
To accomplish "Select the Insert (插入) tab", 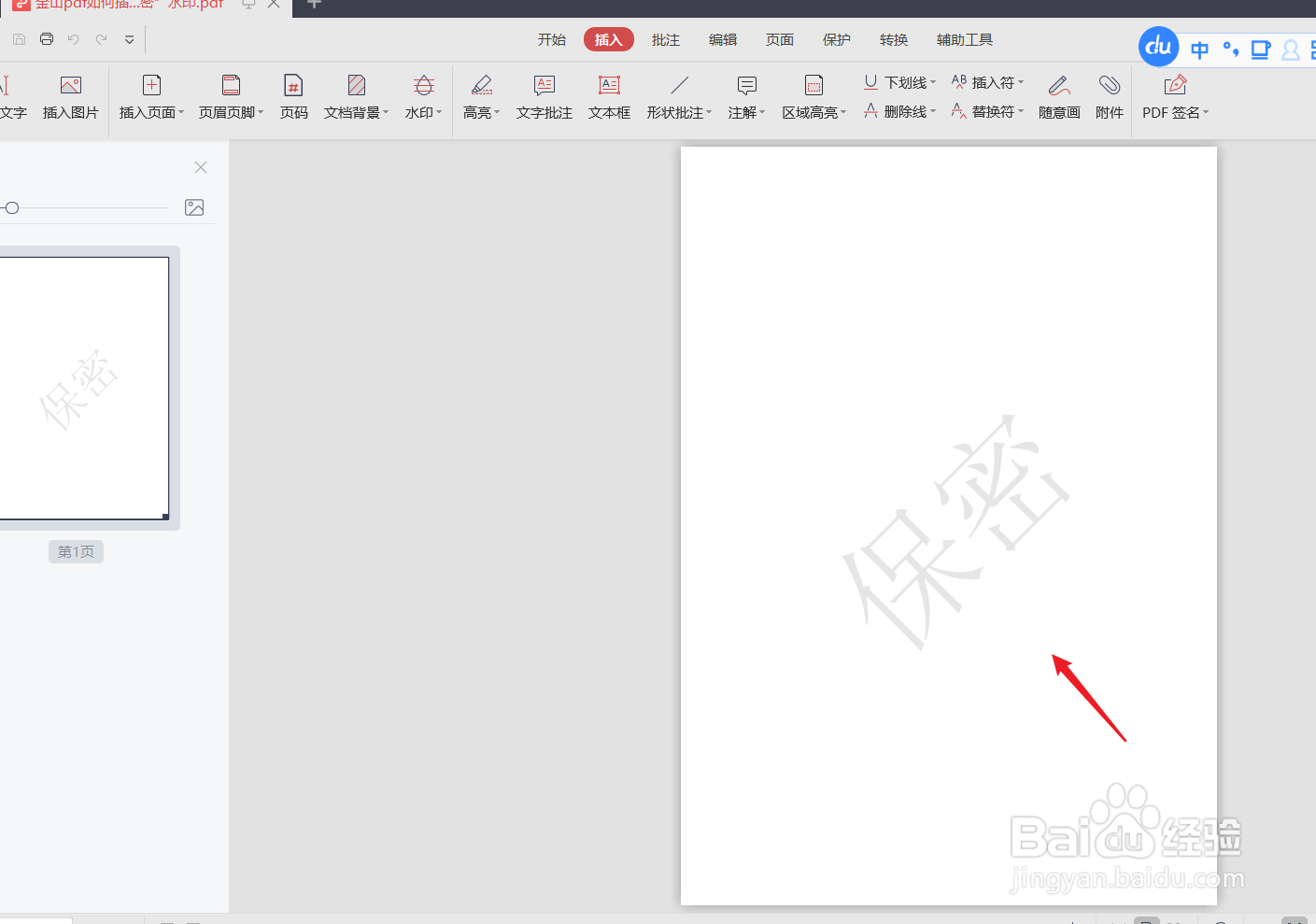I will tap(609, 39).
